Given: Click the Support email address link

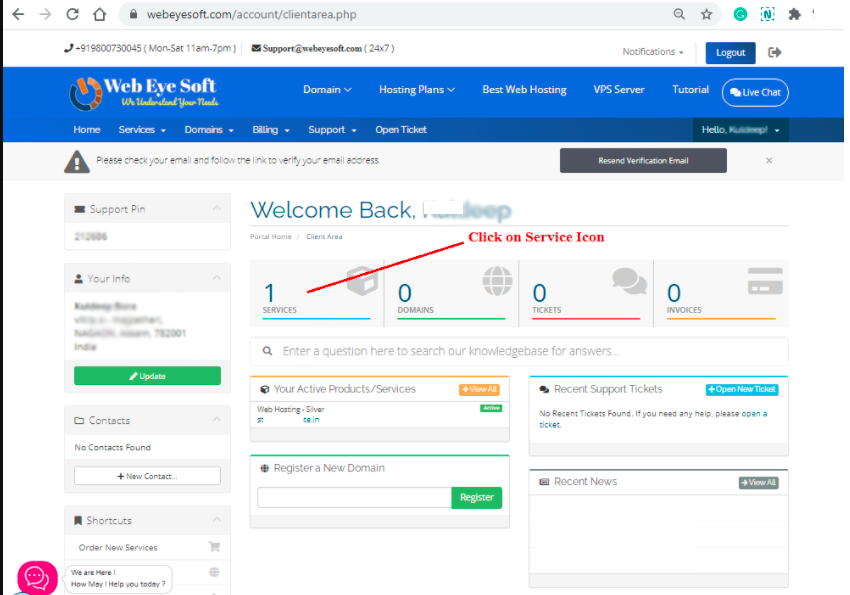Looking at the screenshot, I should (x=312, y=48).
